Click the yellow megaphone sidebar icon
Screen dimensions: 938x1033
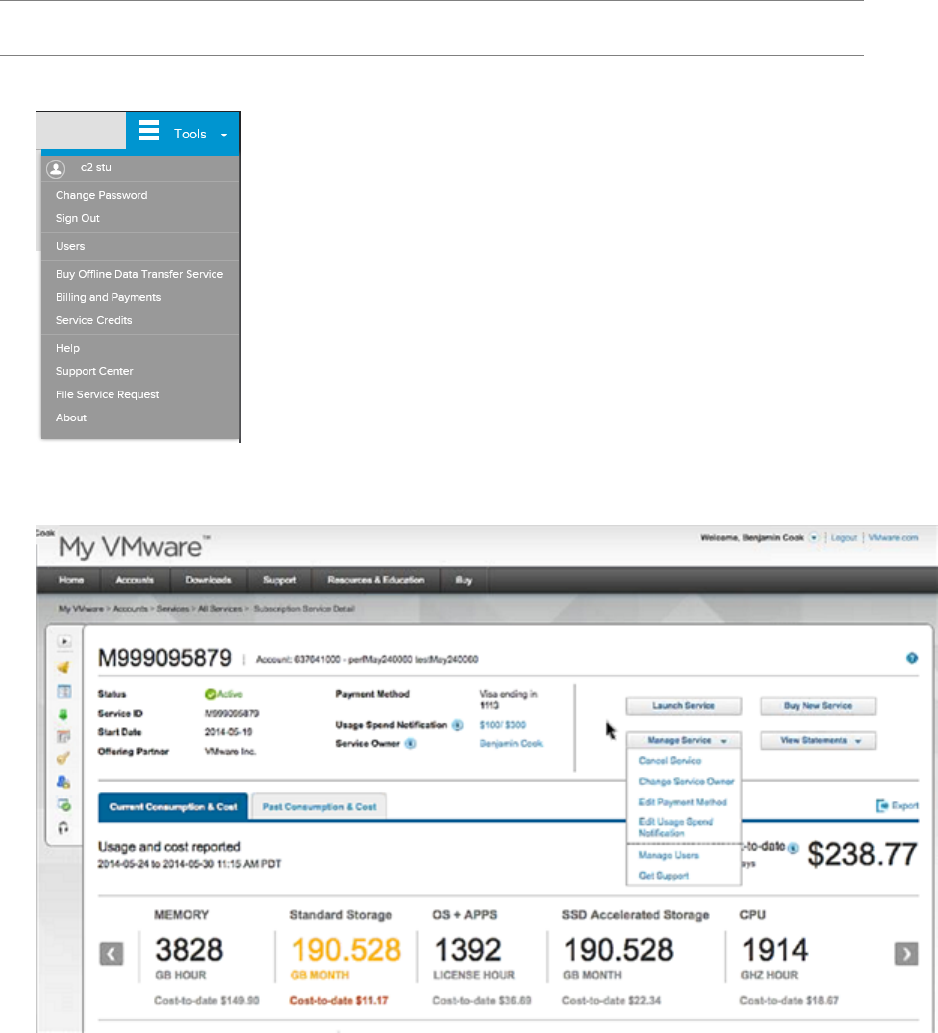63,667
